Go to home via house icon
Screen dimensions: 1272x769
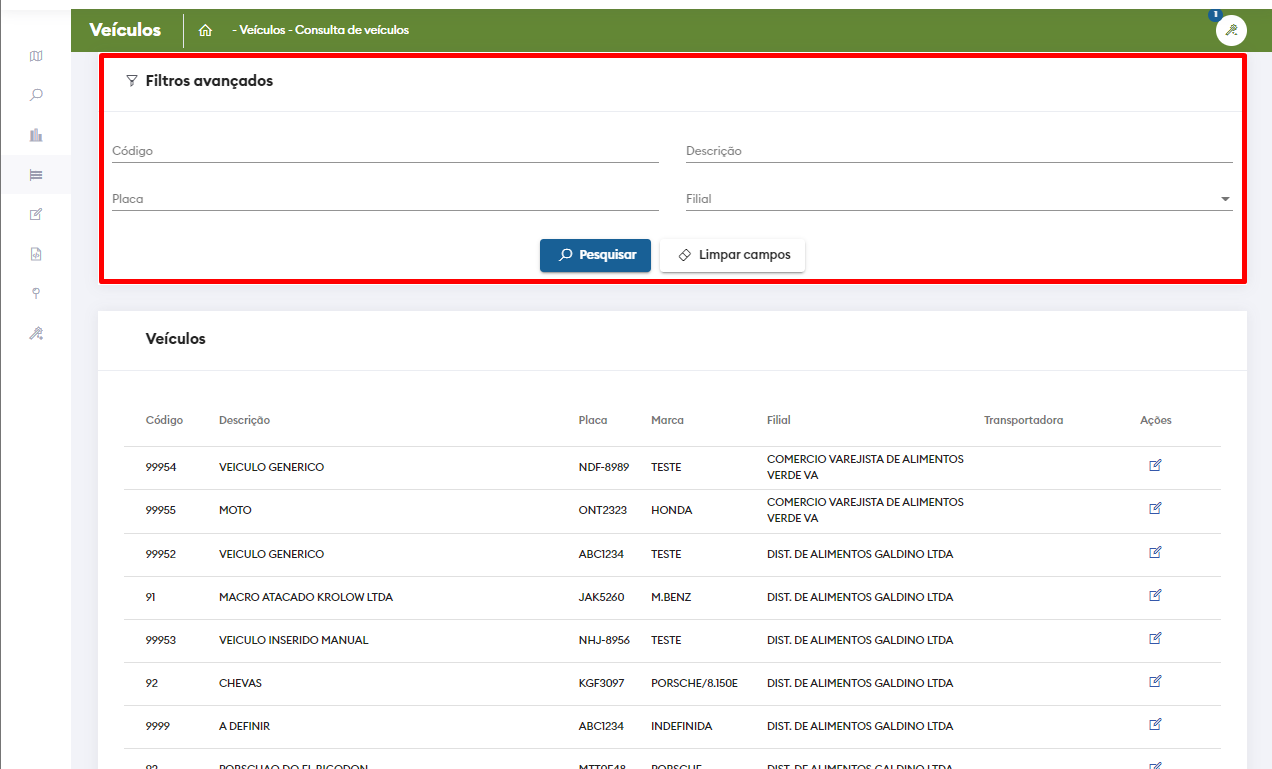point(205,30)
